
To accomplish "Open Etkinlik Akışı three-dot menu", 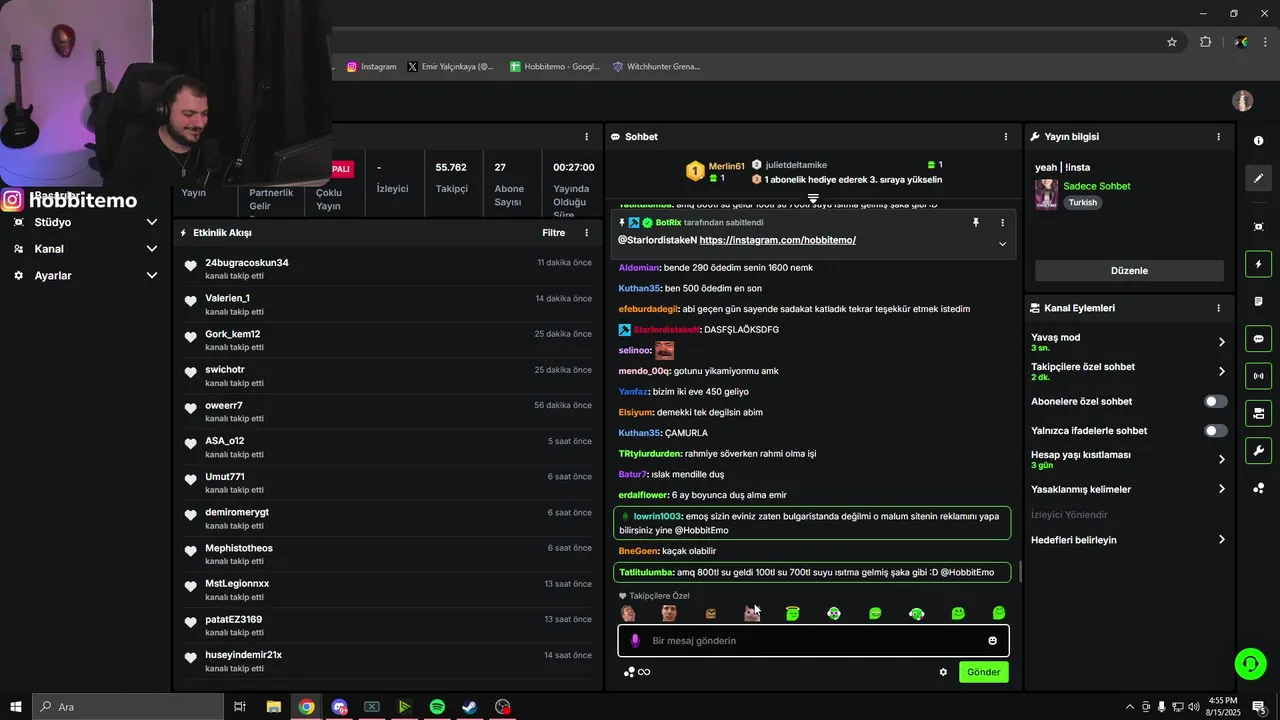I will coord(587,233).
